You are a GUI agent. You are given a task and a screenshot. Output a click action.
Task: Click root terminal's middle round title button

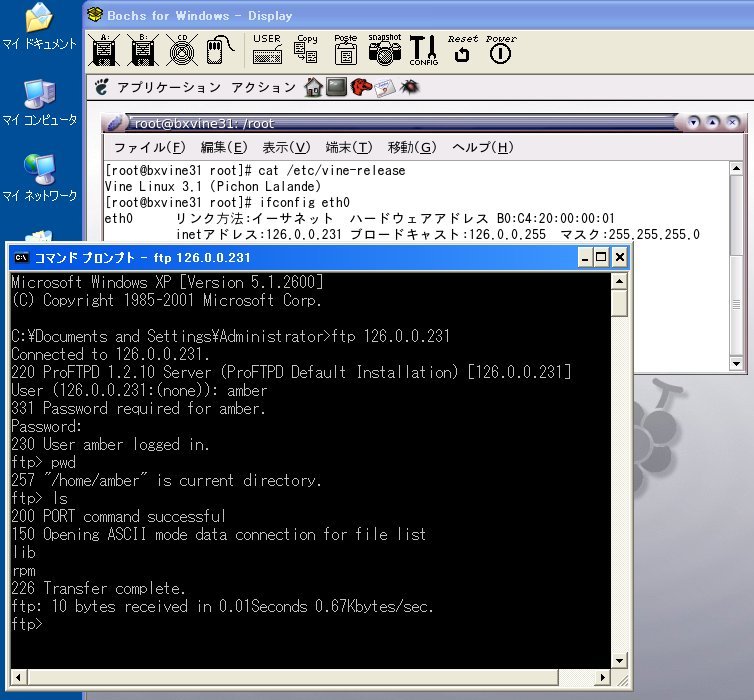pos(712,123)
